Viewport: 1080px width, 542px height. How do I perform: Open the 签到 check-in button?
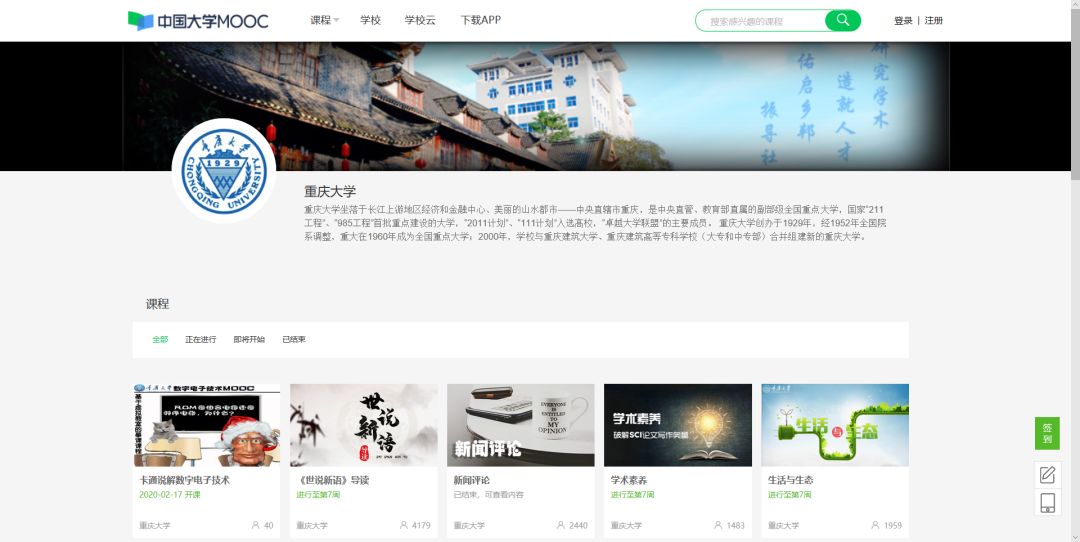1047,433
